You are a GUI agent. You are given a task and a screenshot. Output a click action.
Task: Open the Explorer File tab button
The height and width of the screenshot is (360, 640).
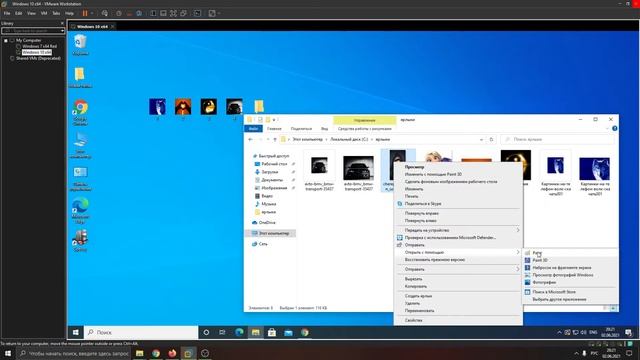tap(253, 129)
